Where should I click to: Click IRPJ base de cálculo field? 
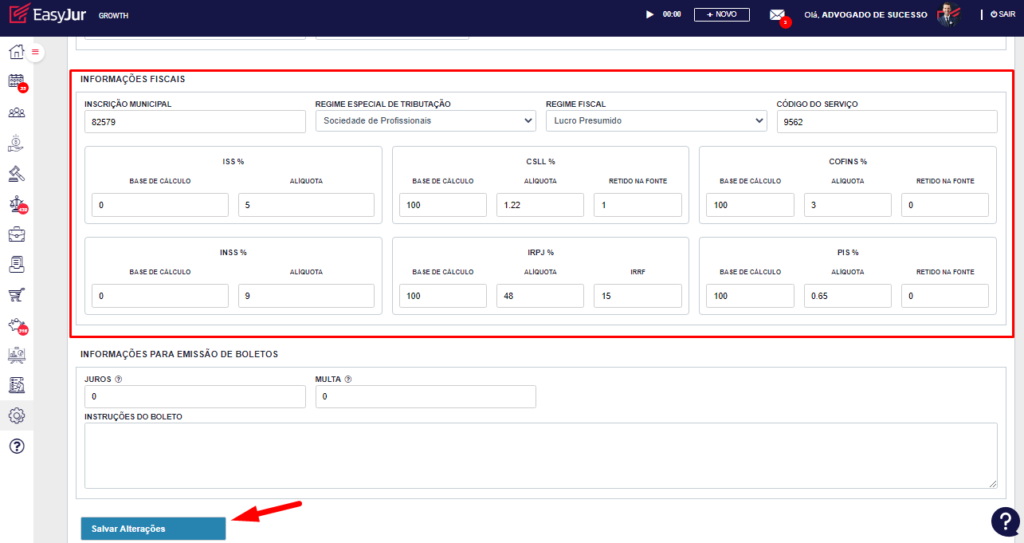point(443,295)
